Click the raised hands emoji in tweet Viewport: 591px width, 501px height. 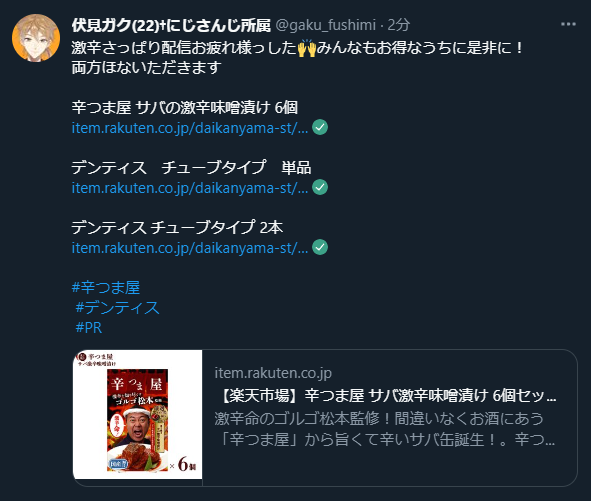[306, 48]
